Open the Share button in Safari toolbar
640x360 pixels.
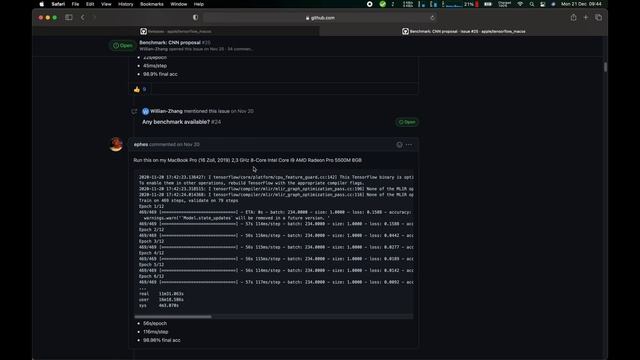573,17
